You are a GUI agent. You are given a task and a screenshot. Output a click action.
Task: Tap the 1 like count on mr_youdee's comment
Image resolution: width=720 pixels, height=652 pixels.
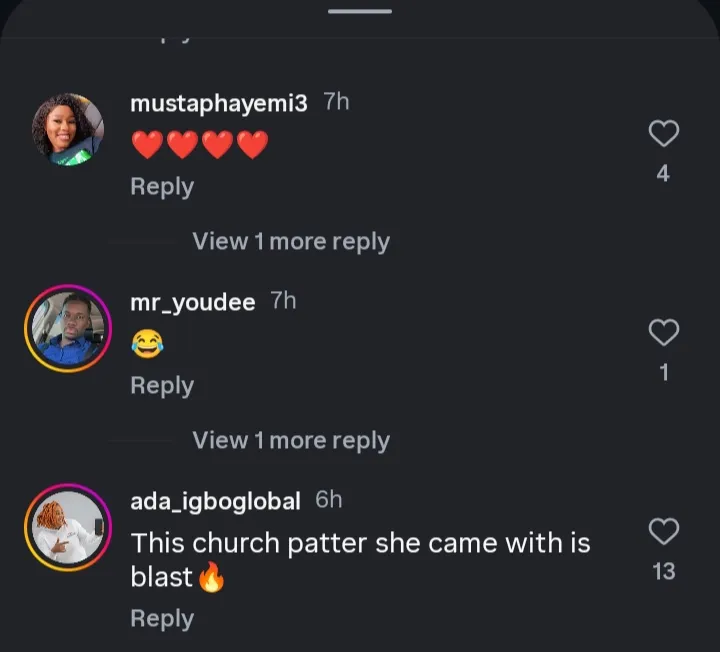coord(663,373)
